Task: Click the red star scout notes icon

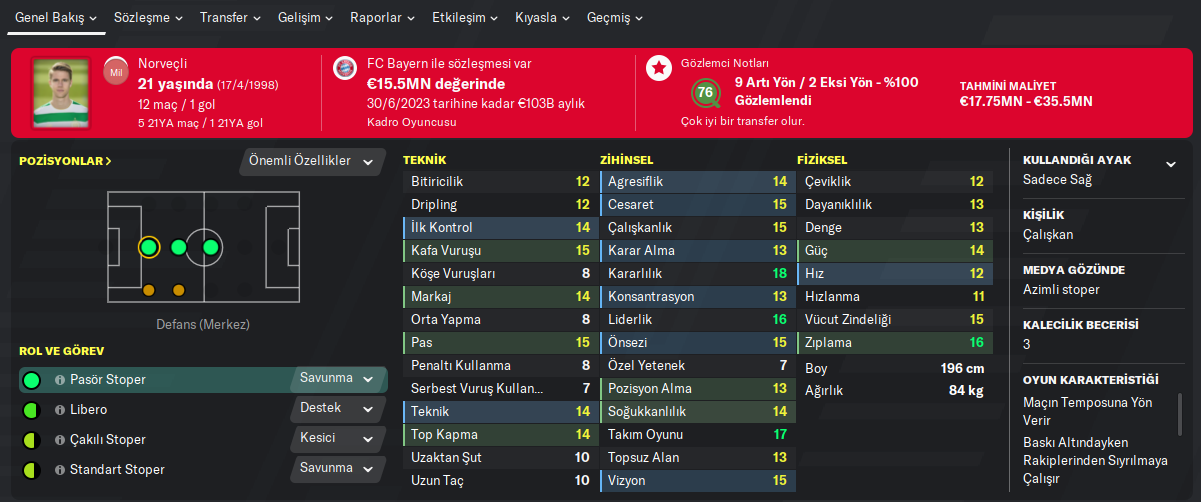Action: point(659,68)
